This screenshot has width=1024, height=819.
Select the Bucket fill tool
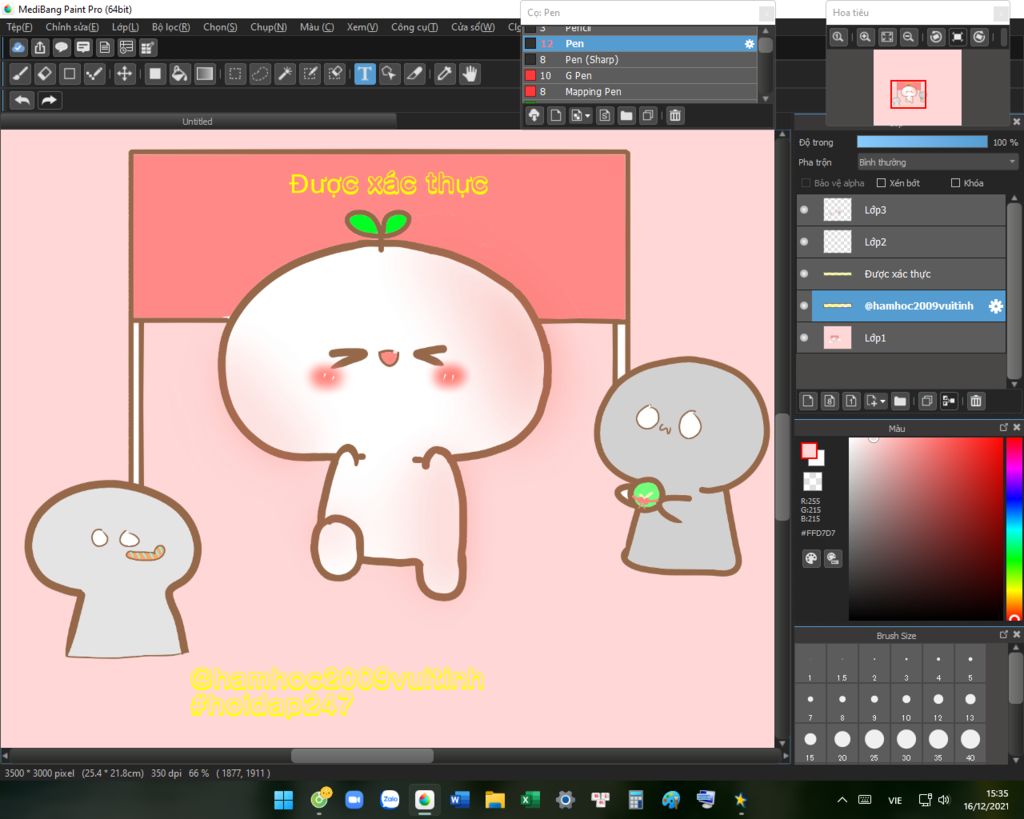pos(179,74)
